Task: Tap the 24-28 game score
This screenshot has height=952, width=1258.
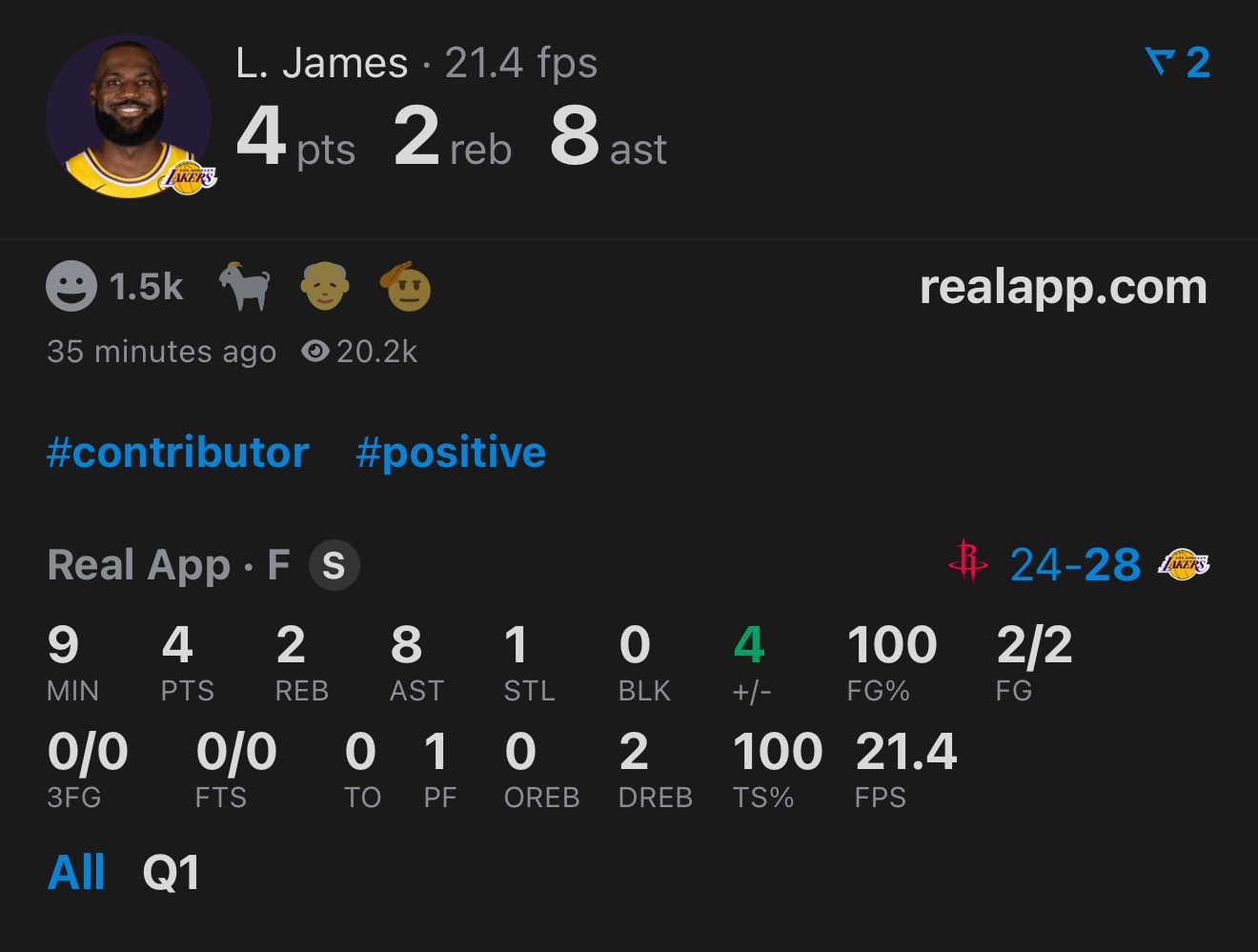Action: point(1075,565)
